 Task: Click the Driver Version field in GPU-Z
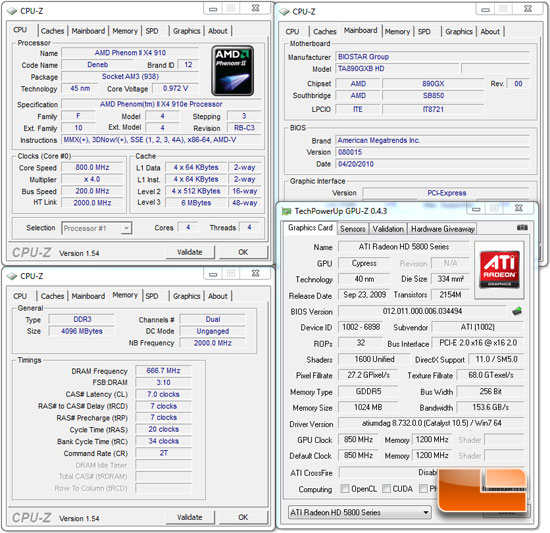[431, 423]
